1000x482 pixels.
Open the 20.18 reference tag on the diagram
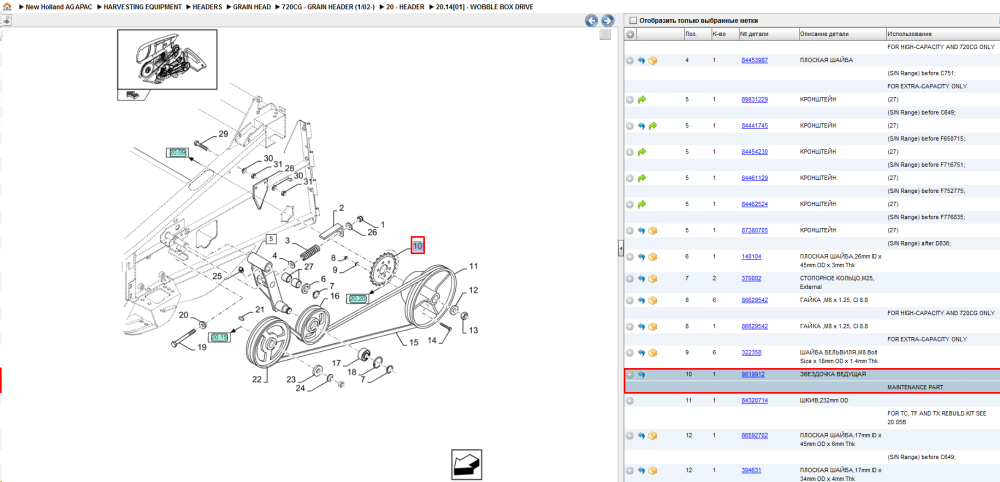point(218,337)
